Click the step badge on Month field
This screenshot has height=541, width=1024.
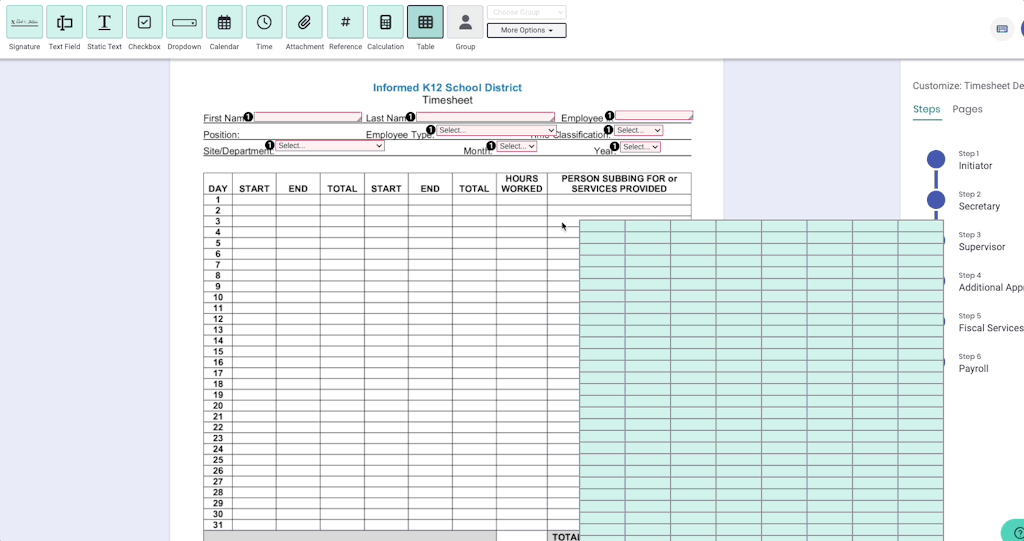(x=491, y=146)
